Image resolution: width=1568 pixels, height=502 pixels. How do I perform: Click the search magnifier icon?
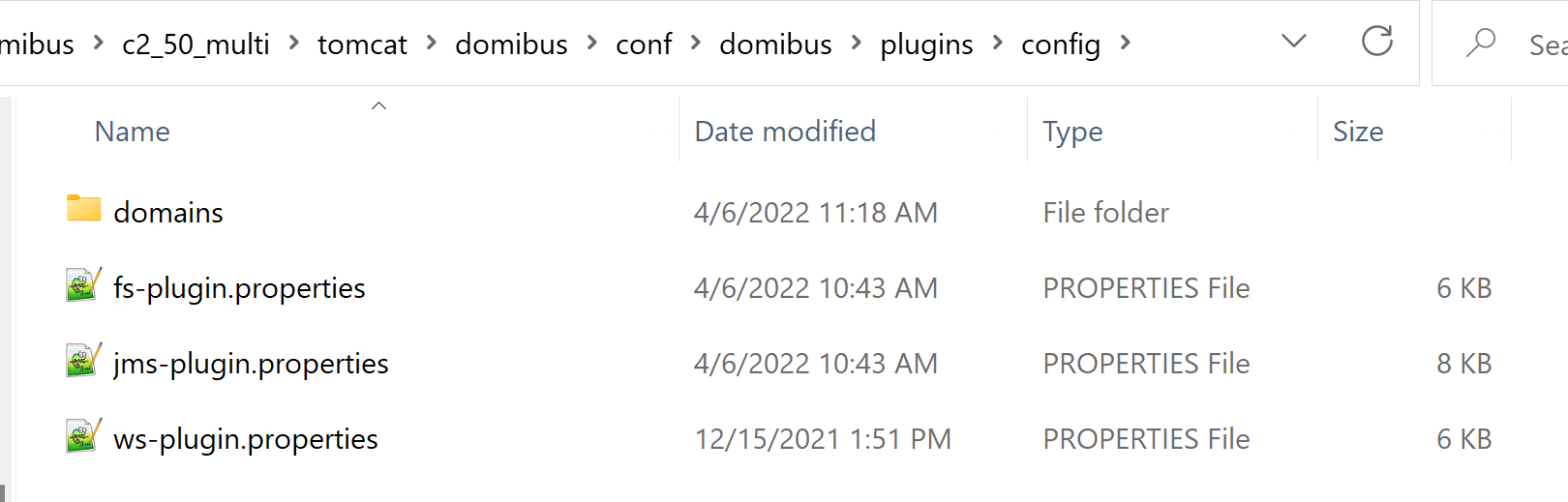click(x=1480, y=43)
